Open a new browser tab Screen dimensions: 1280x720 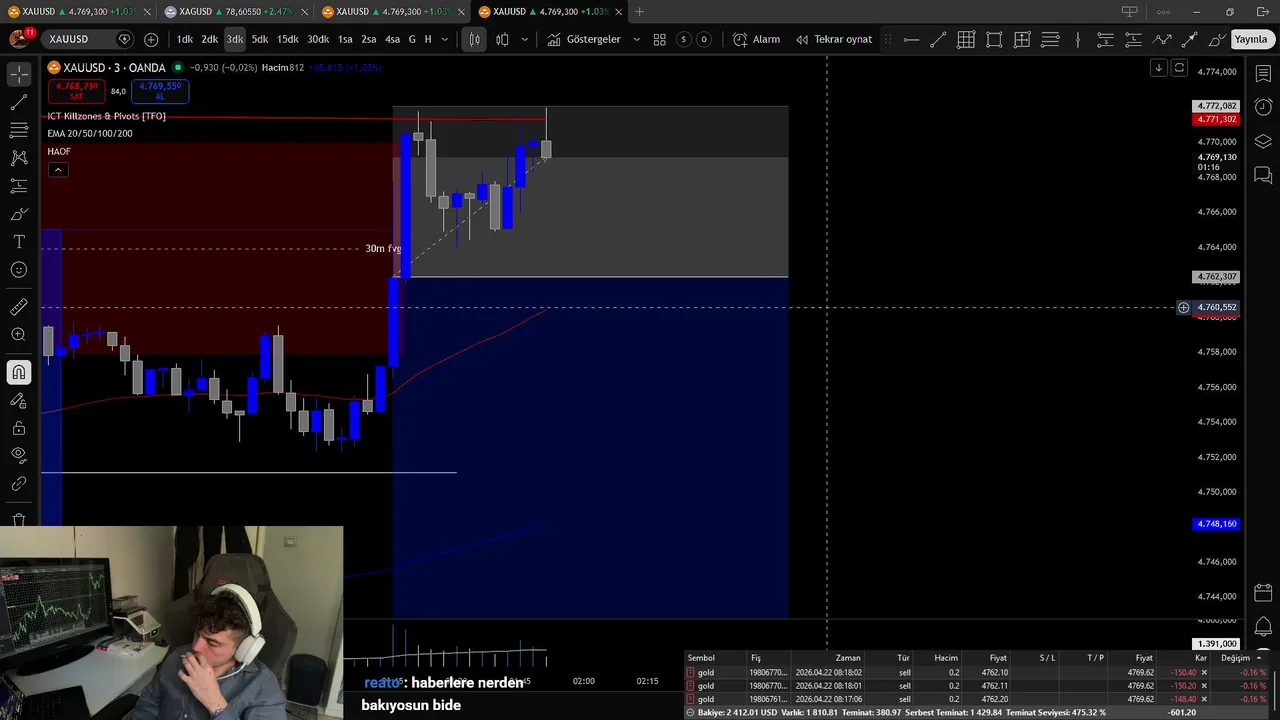[x=639, y=11]
